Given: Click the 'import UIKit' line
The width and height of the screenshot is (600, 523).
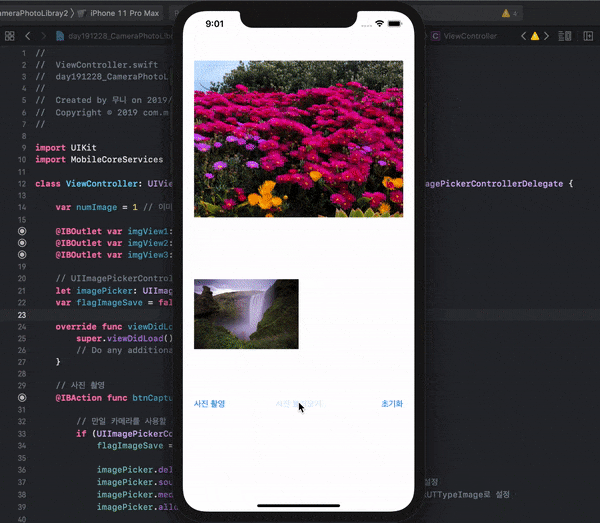Looking at the screenshot, I should pos(66,148).
